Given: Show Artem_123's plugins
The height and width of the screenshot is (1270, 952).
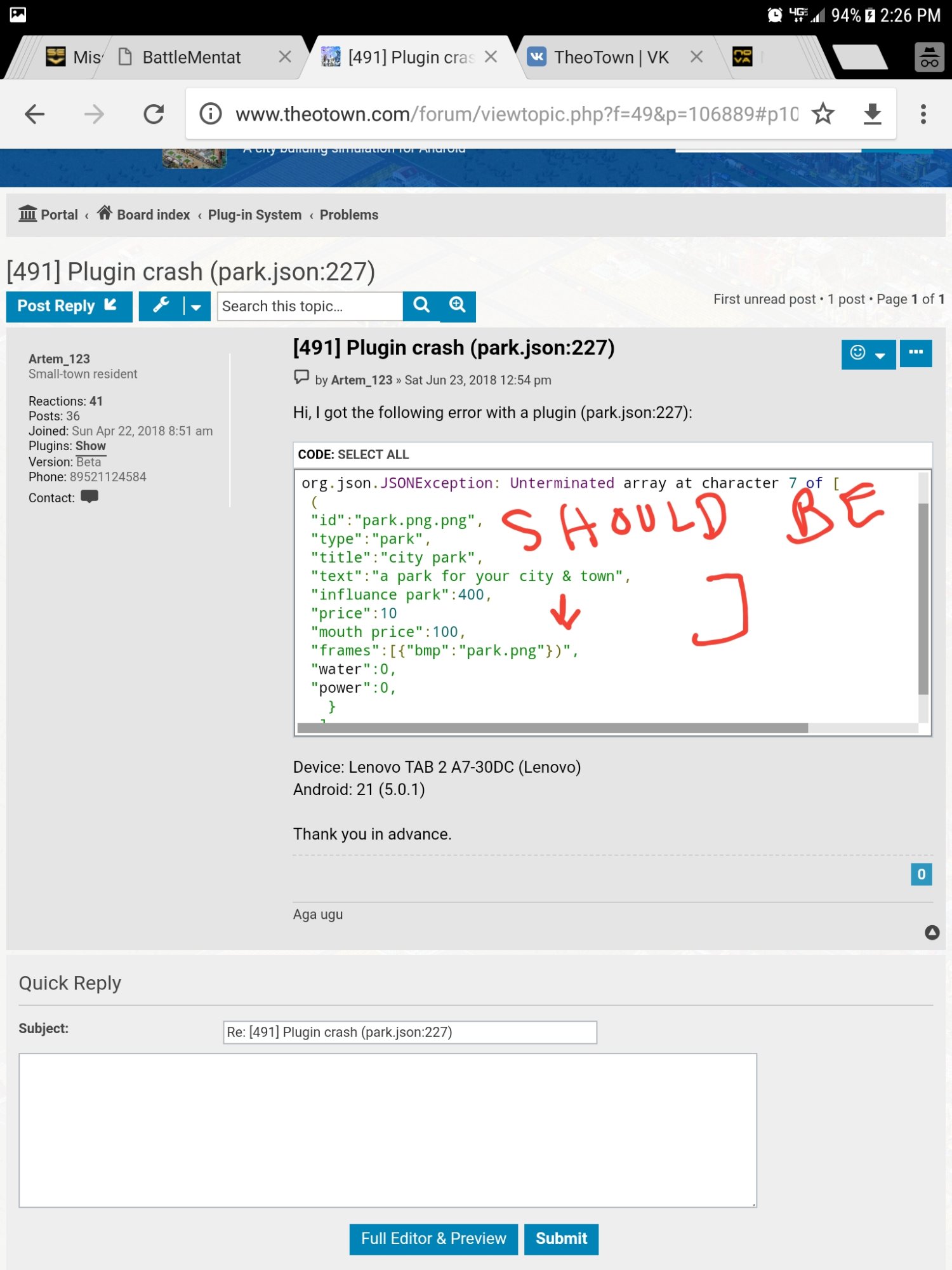Looking at the screenshot, I should coord(91,446).
